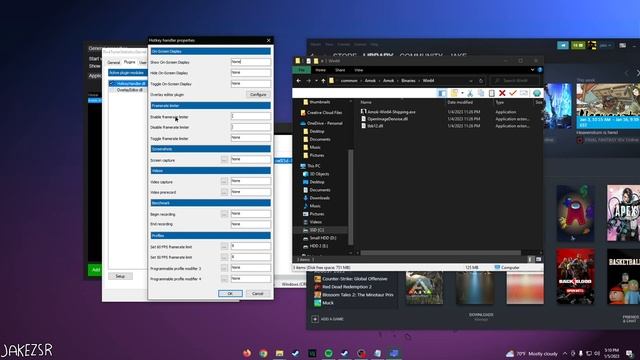The height and width of the screenshot is (360, 640).
Task: Open Chrome from the taskbar
Action: pyautogui.click(x=263, y=353)
